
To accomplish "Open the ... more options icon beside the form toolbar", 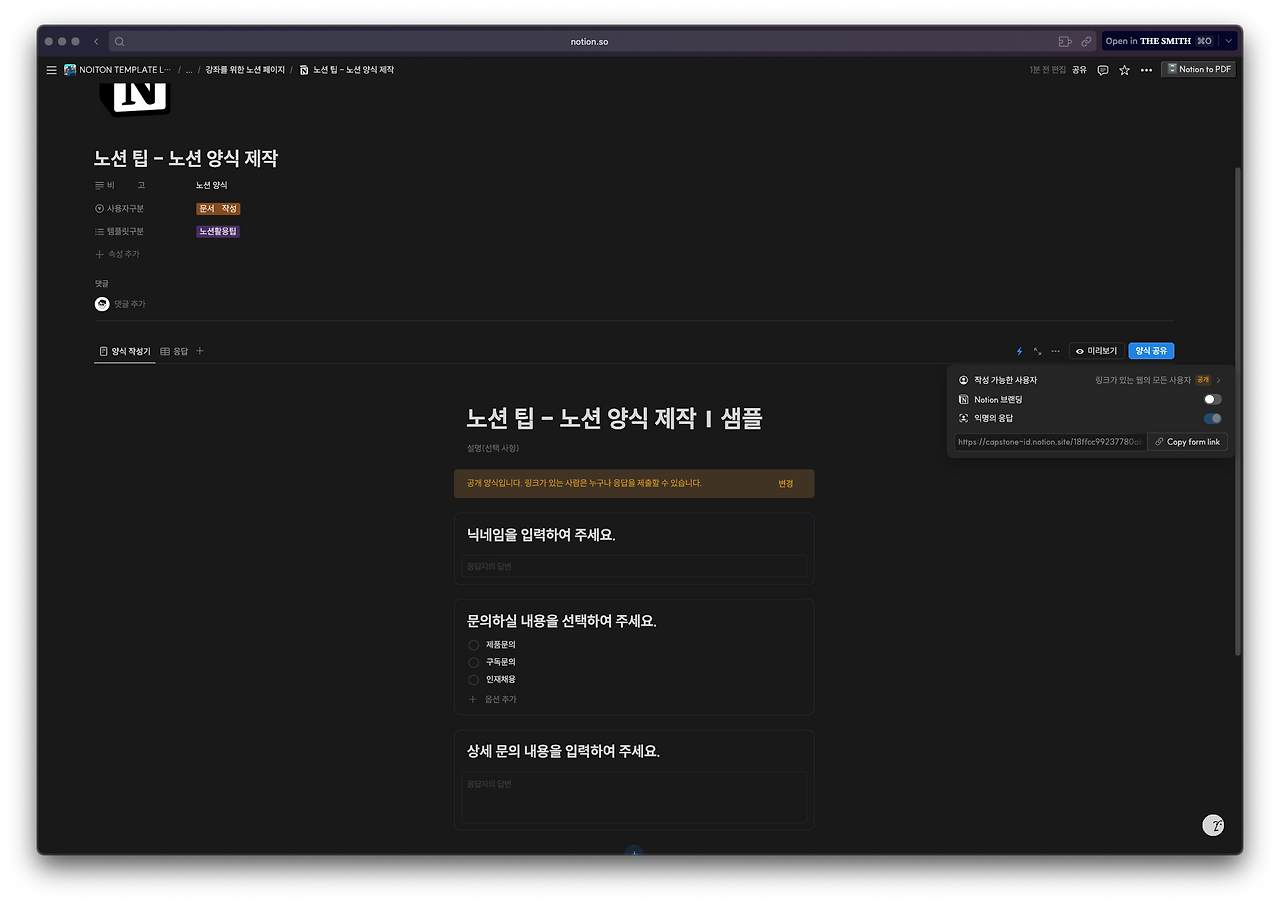I will point(1055,351).
